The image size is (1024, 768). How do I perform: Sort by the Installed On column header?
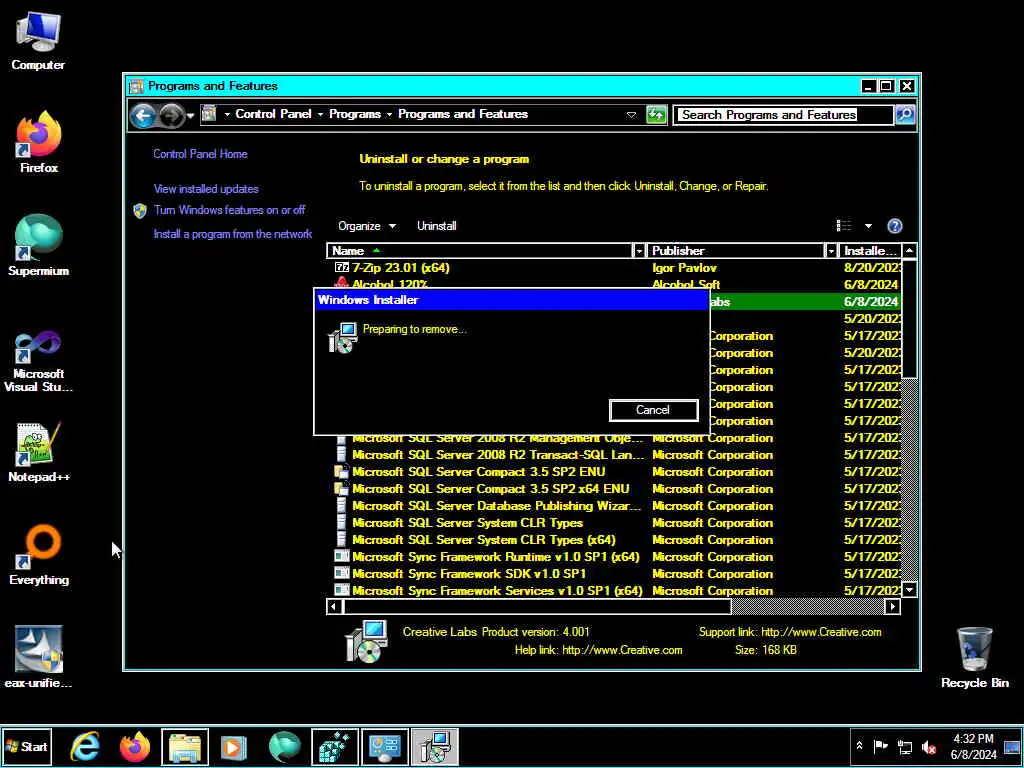tap(870, 251)
